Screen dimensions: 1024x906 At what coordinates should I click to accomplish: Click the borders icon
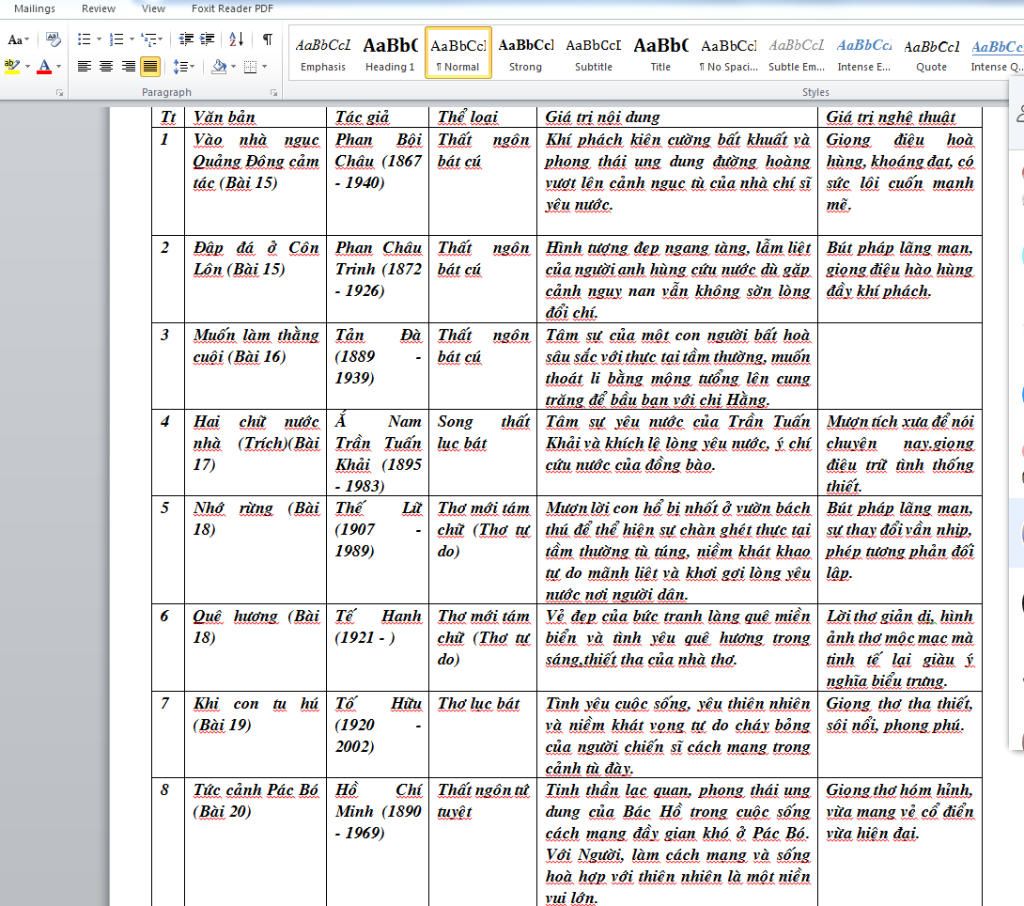(250, 66)
